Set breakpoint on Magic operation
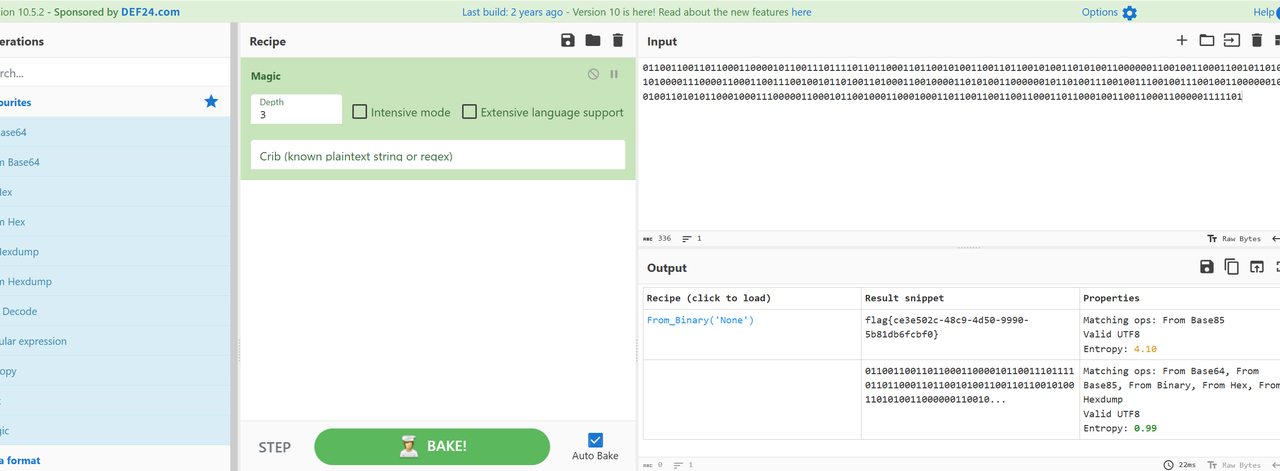Image resolution: width=1280 pixels, height=471 pixels. point(614,75)
